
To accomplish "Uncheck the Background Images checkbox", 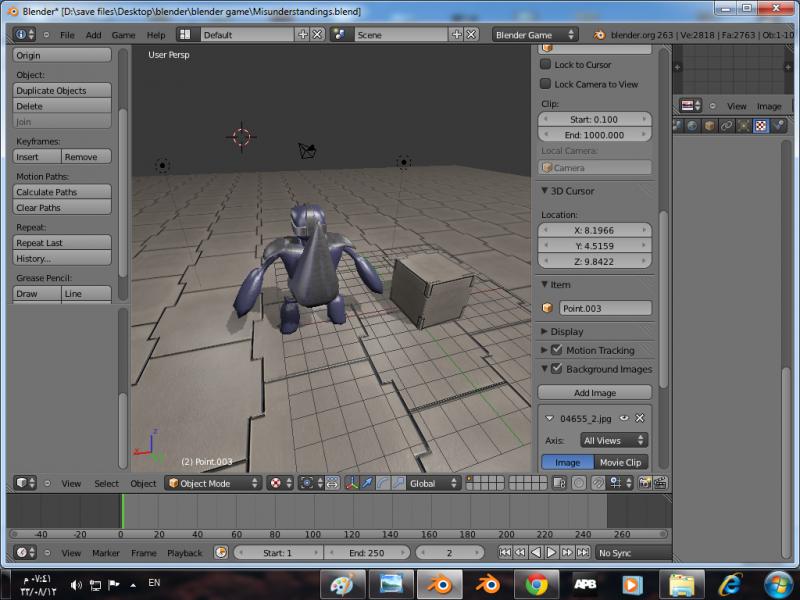I will coord(557,368).
